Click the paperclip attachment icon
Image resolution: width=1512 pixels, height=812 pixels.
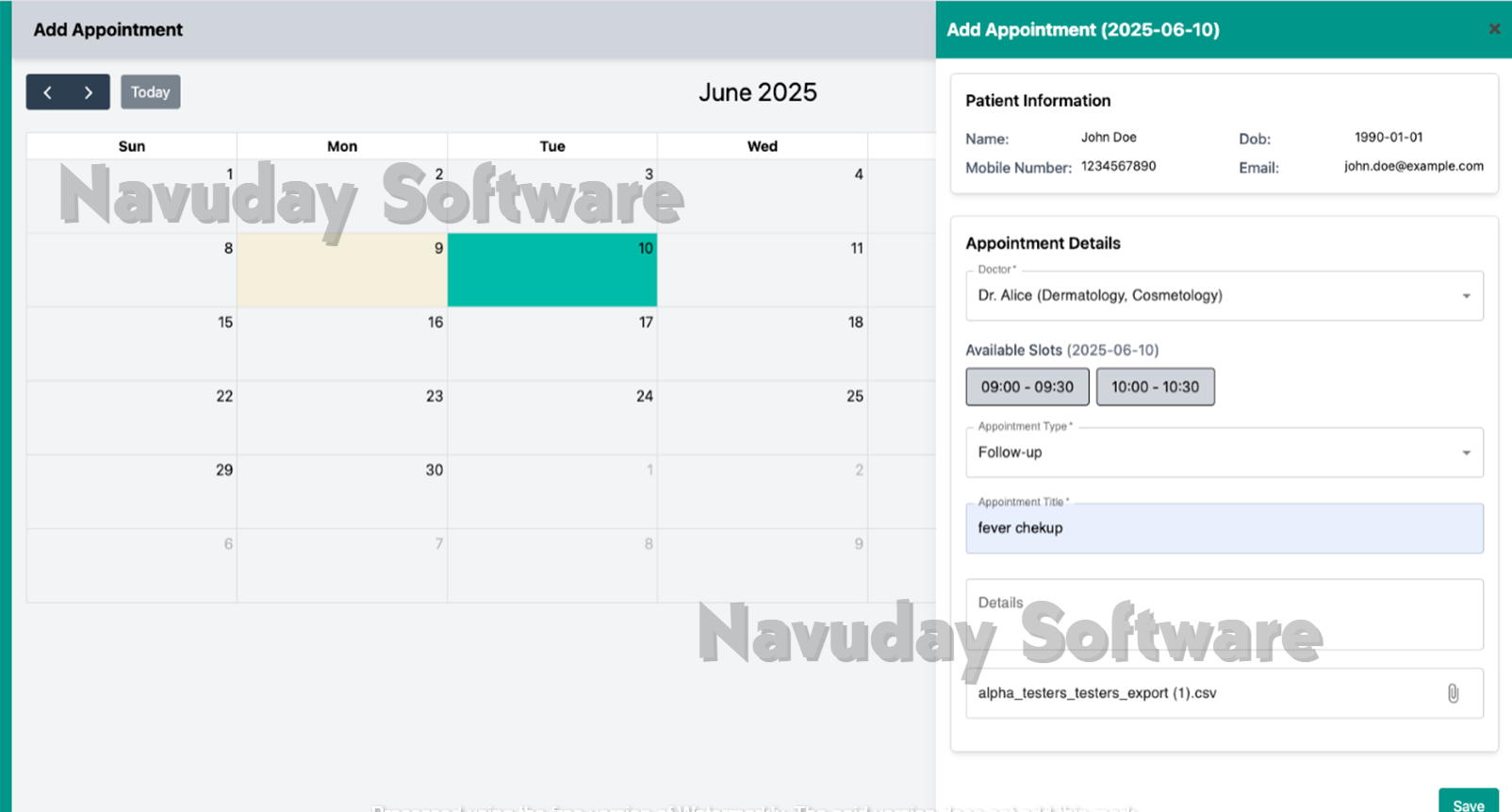1453,693
